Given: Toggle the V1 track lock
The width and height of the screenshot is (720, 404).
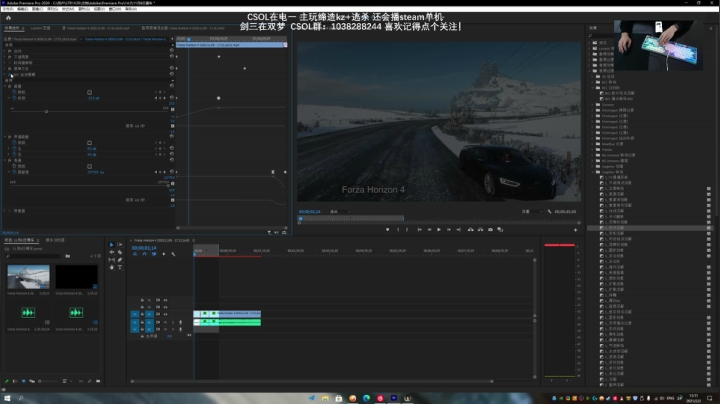Looking at the screenshot, I should (x=142, y=314).
